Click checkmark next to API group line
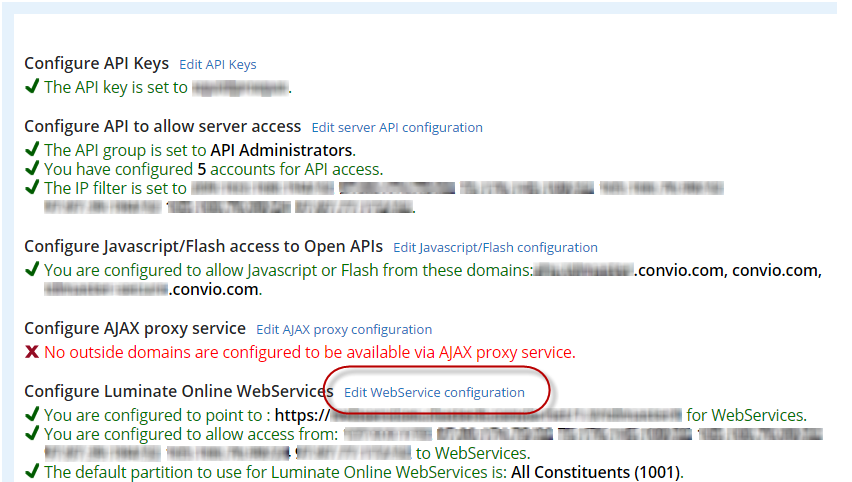The height and width of the screenshot is (482, 852). click(32, 150)
